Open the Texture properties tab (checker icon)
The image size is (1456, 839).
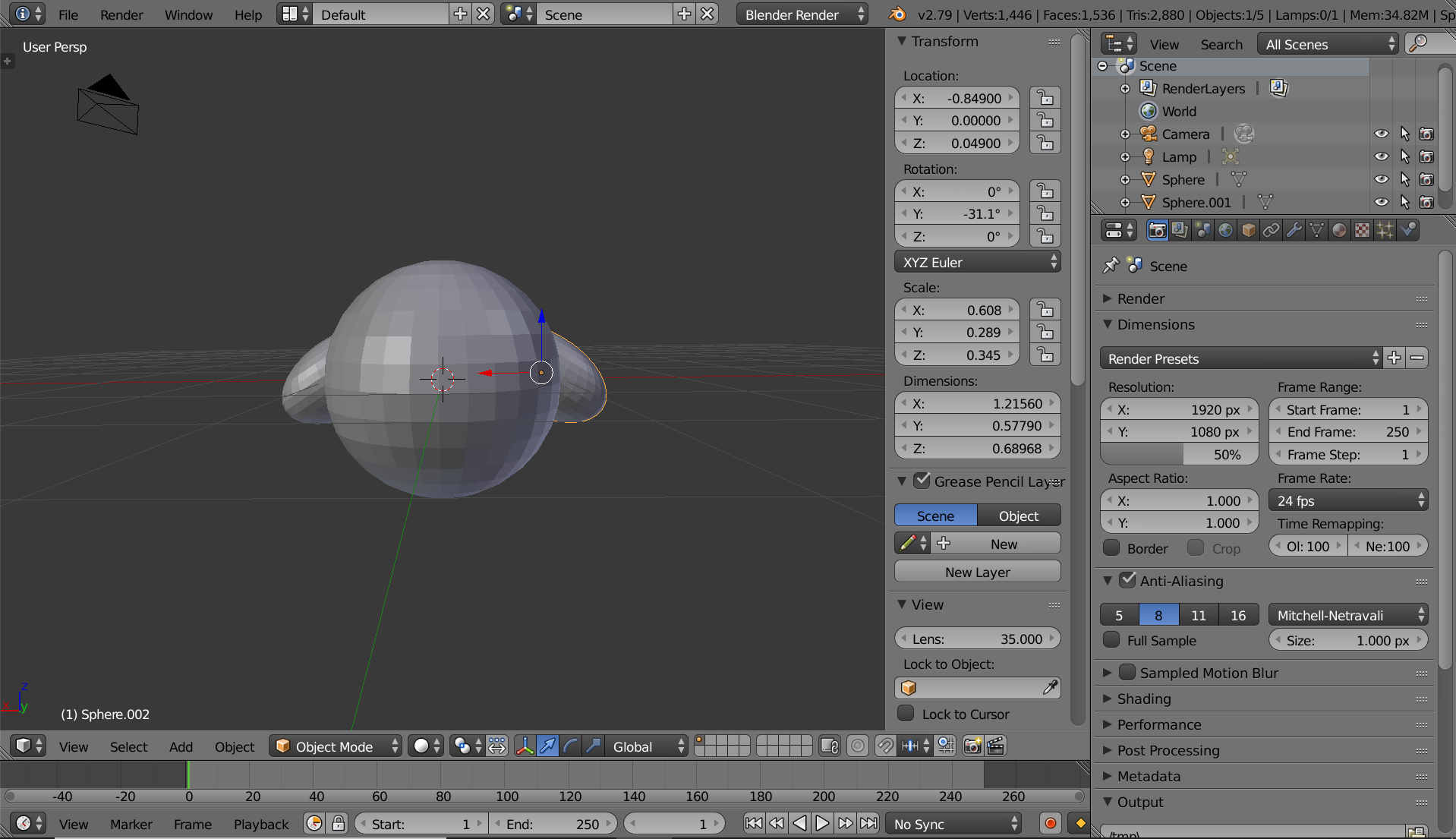tap(1362, 230)
